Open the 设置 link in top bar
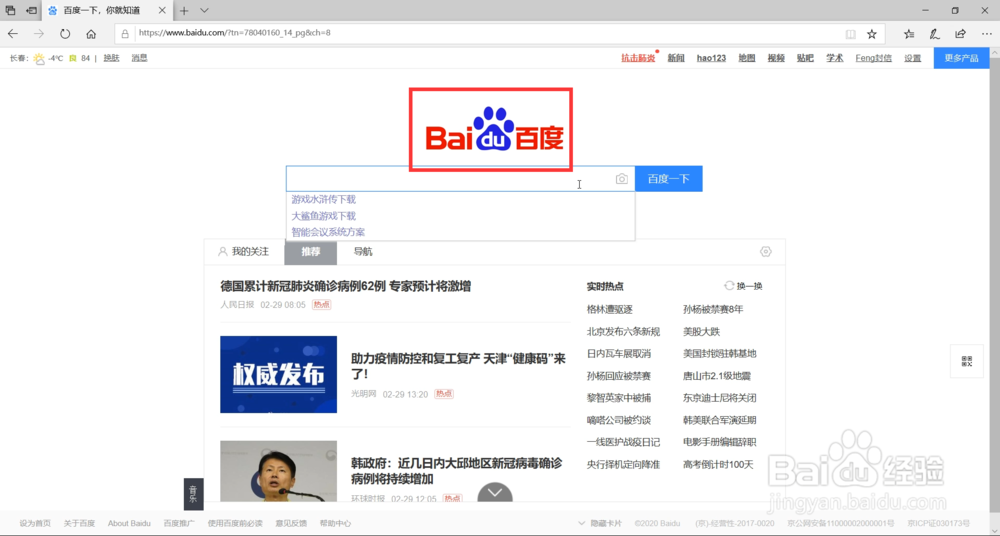Image resolution: width=1000 pixels, height=536 pixels. [x=913, y=58]
